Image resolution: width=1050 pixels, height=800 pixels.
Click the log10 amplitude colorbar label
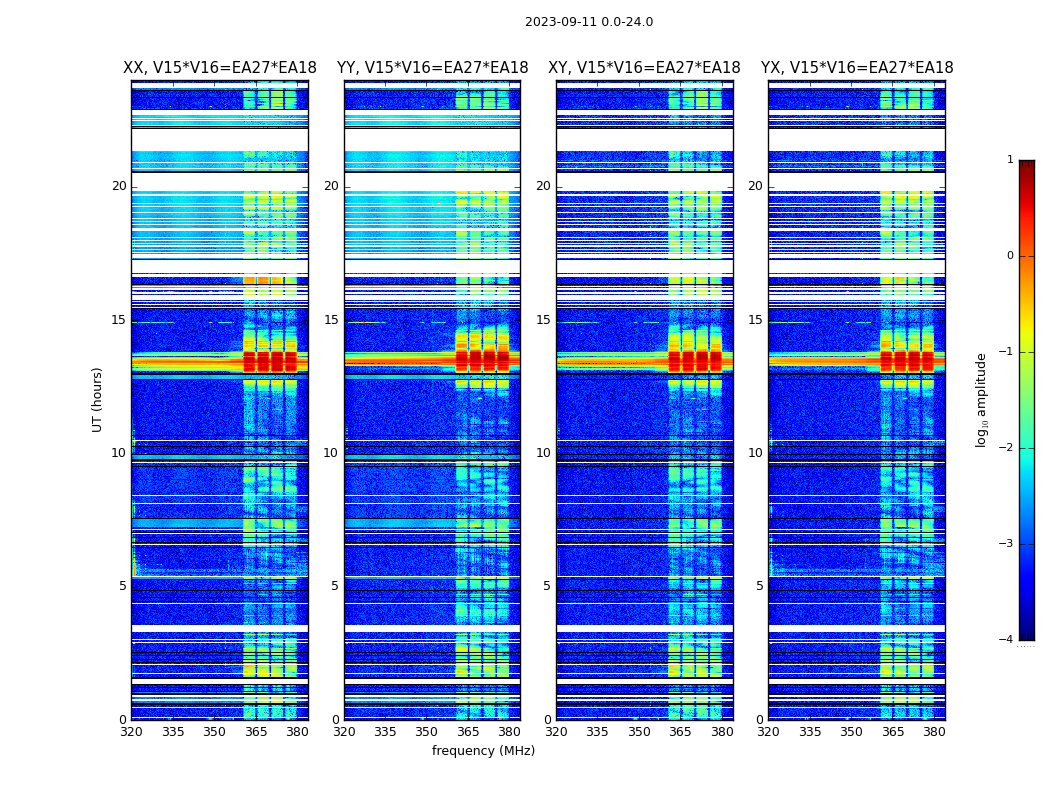coord(981,400)
